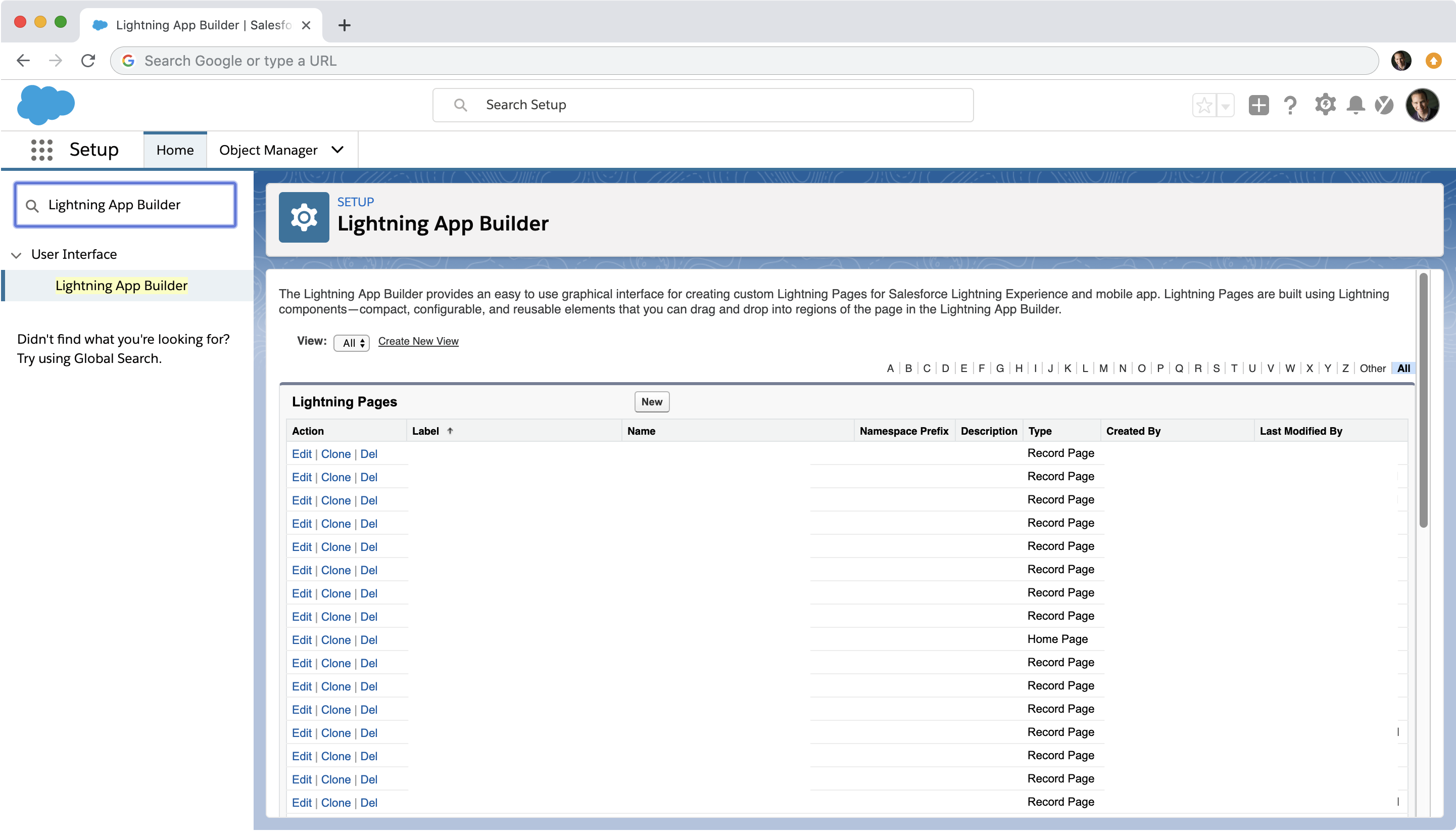Click the Quick Find box with Lightning App Builder
This screenshot has height=831, width=1456.
coord(125,205)
